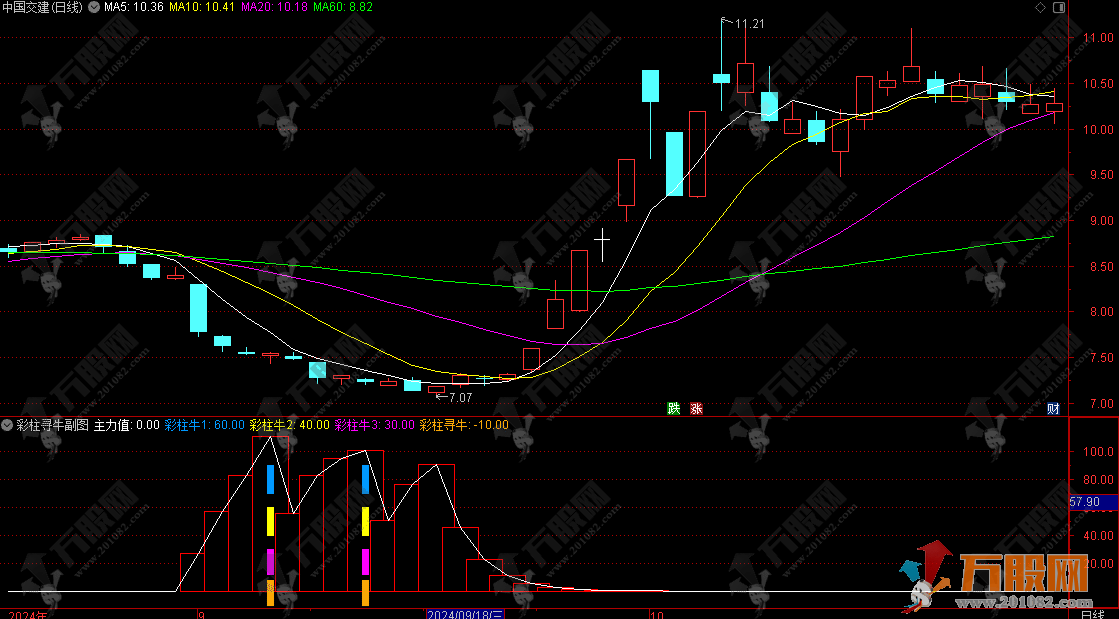
Task: Click the MA60: 8.82 label
Action: (x=343, y=7)
